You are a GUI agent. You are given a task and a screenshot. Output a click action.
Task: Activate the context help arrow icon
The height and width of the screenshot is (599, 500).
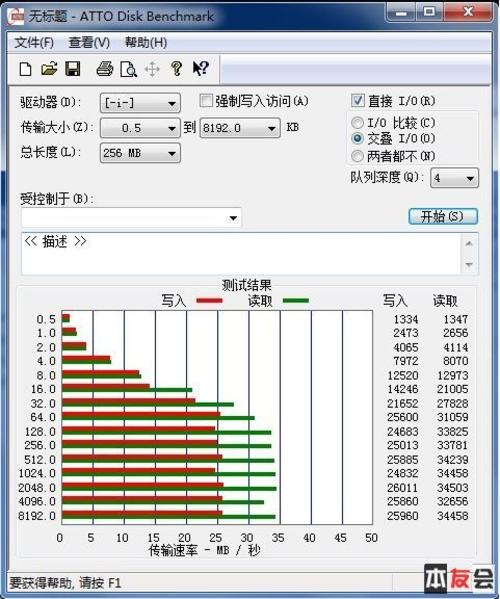coord(201,69)
